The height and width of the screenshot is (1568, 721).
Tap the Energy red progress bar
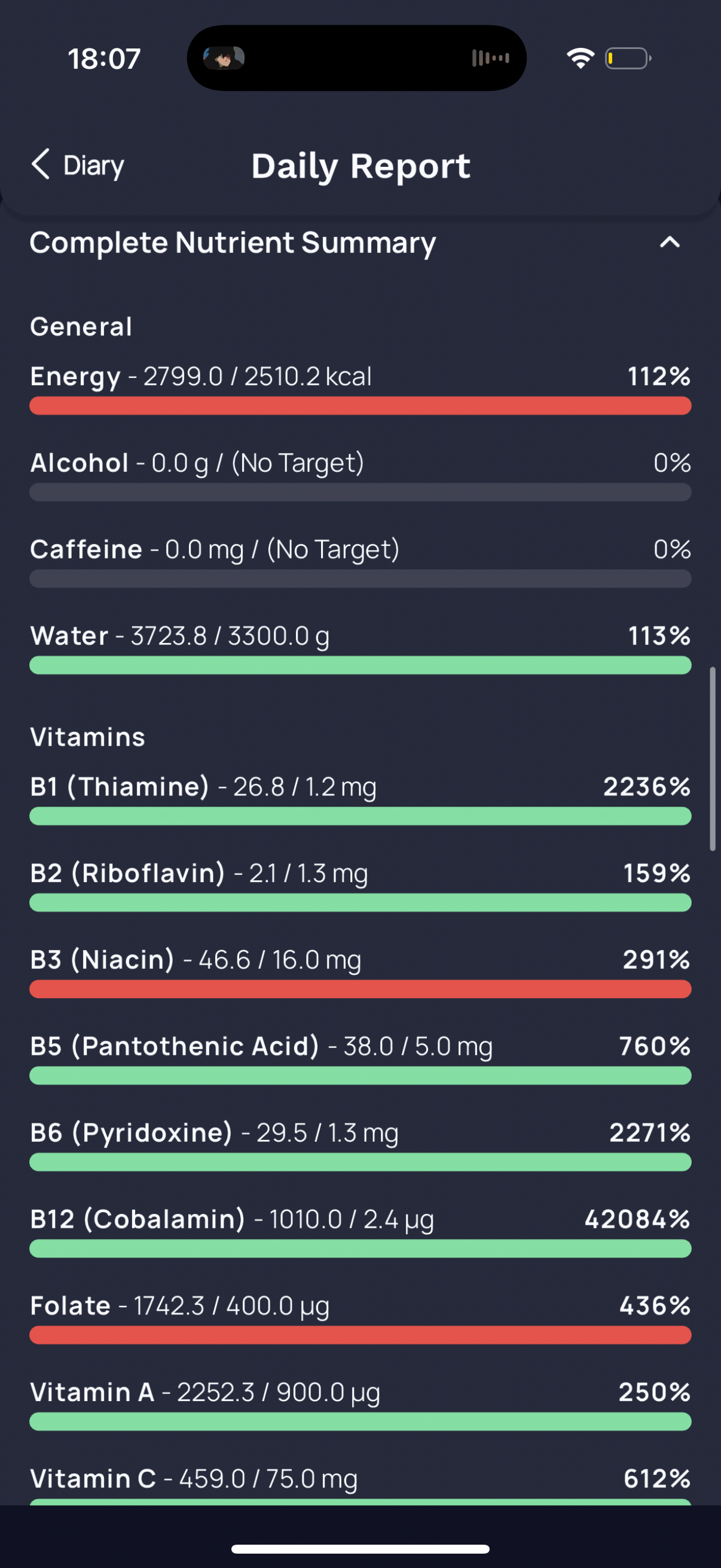pyautogui.click(x=360, y=406)
